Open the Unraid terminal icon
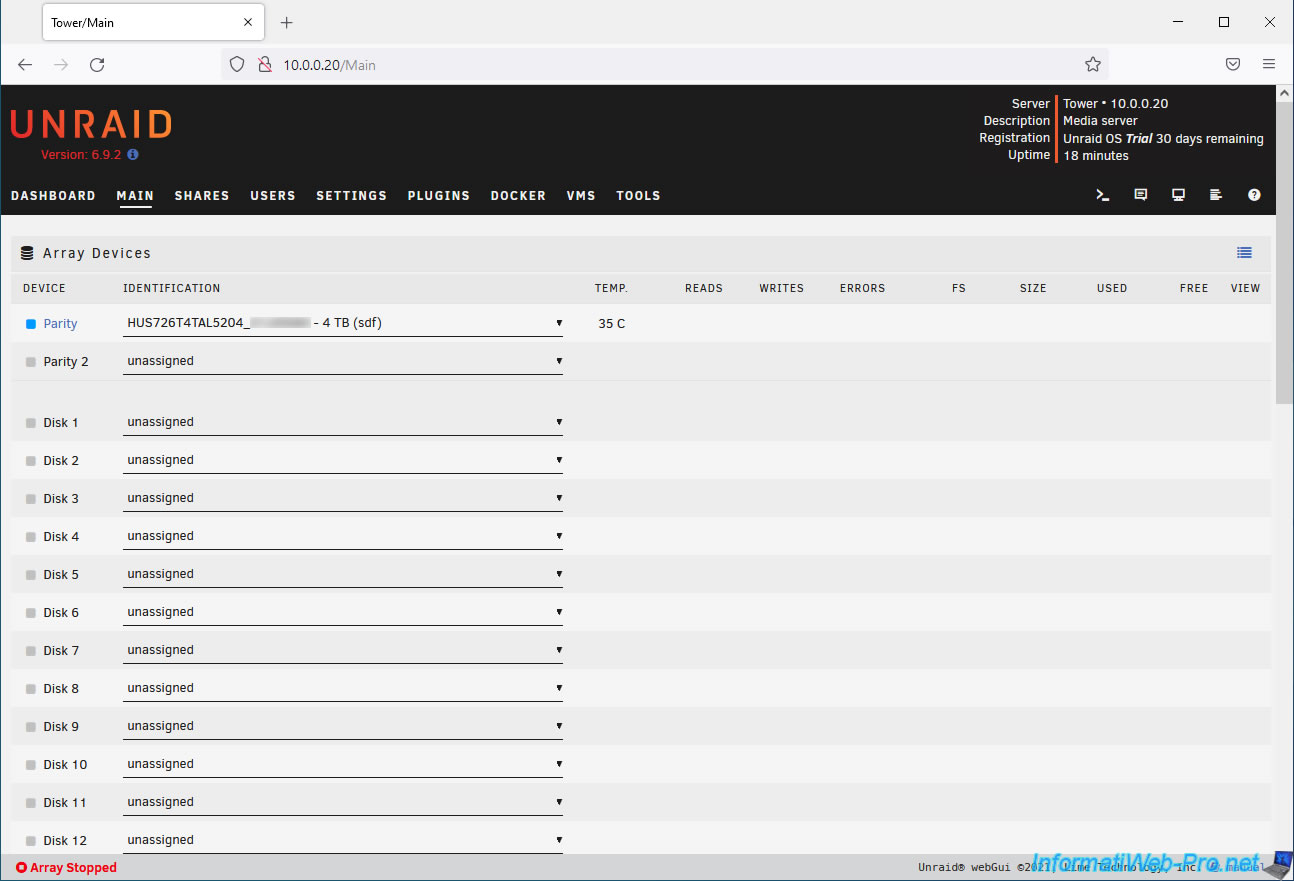This screenshot has width=1294, height=881. pyautogui.click(x=1103, y=195)
